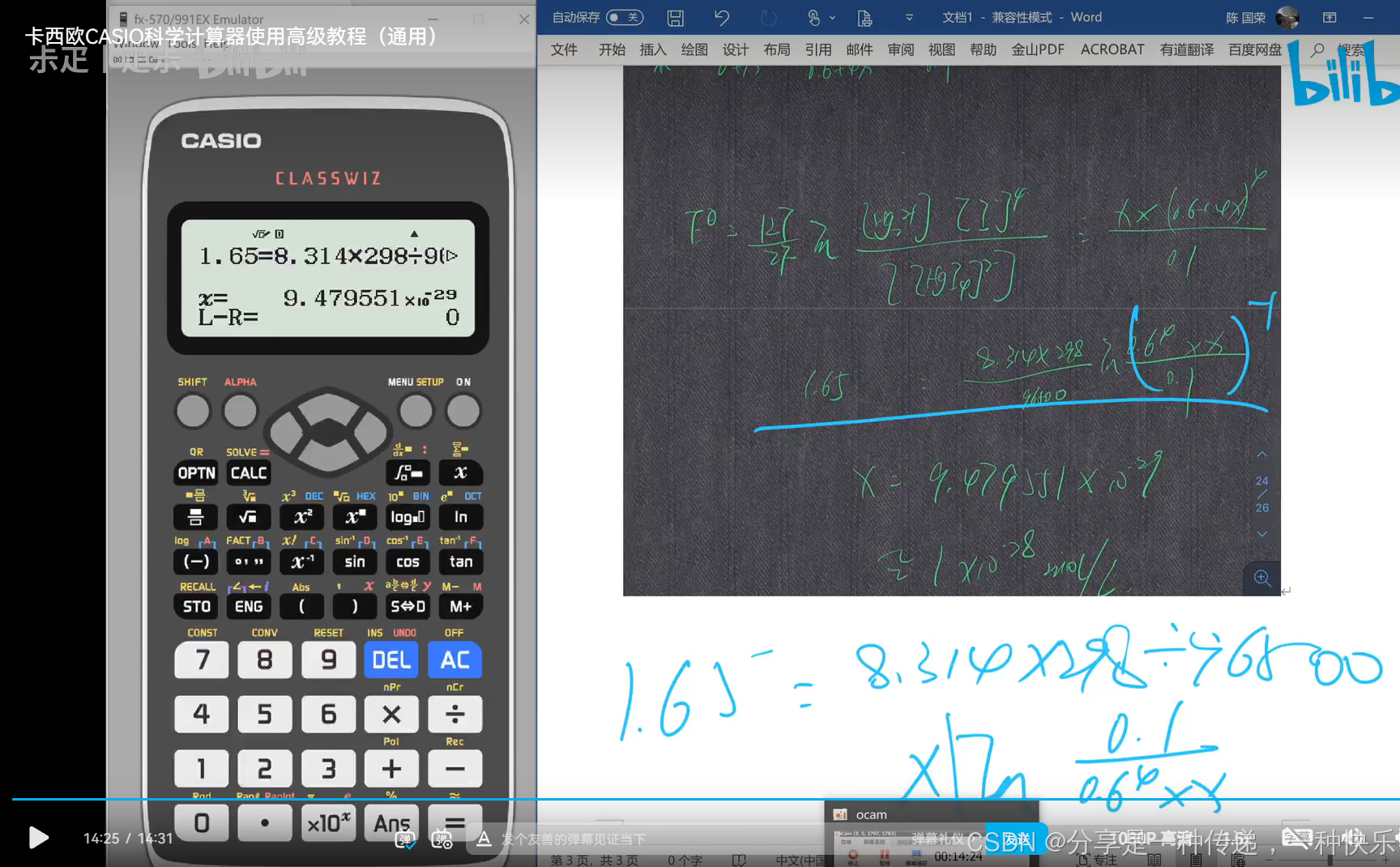The height and width of the screenshot is (867, 1400).
Task: Click the print preview document icon
Action: tap(864, 17)
